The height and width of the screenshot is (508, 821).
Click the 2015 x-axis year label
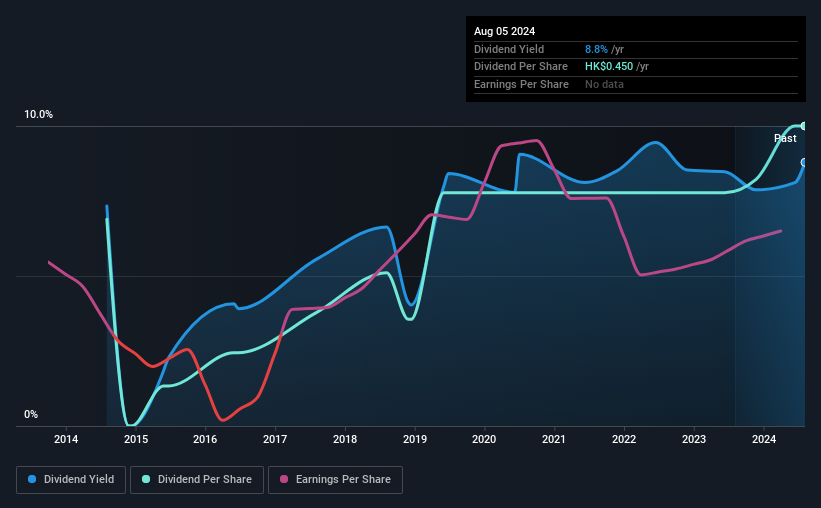tap(136, 439)
